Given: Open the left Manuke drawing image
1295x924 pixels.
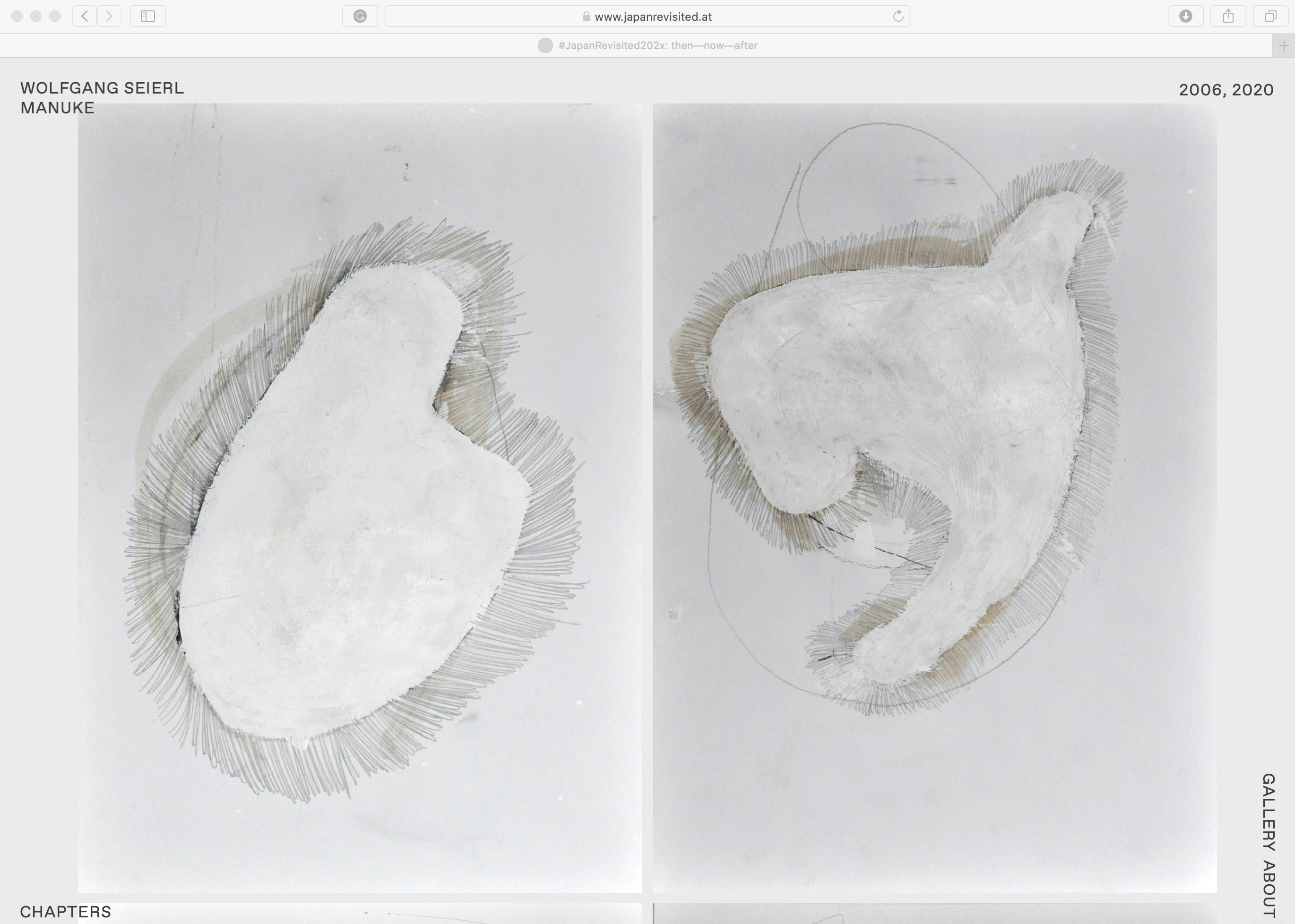Looking at the screenshot, I should (360, 498).
